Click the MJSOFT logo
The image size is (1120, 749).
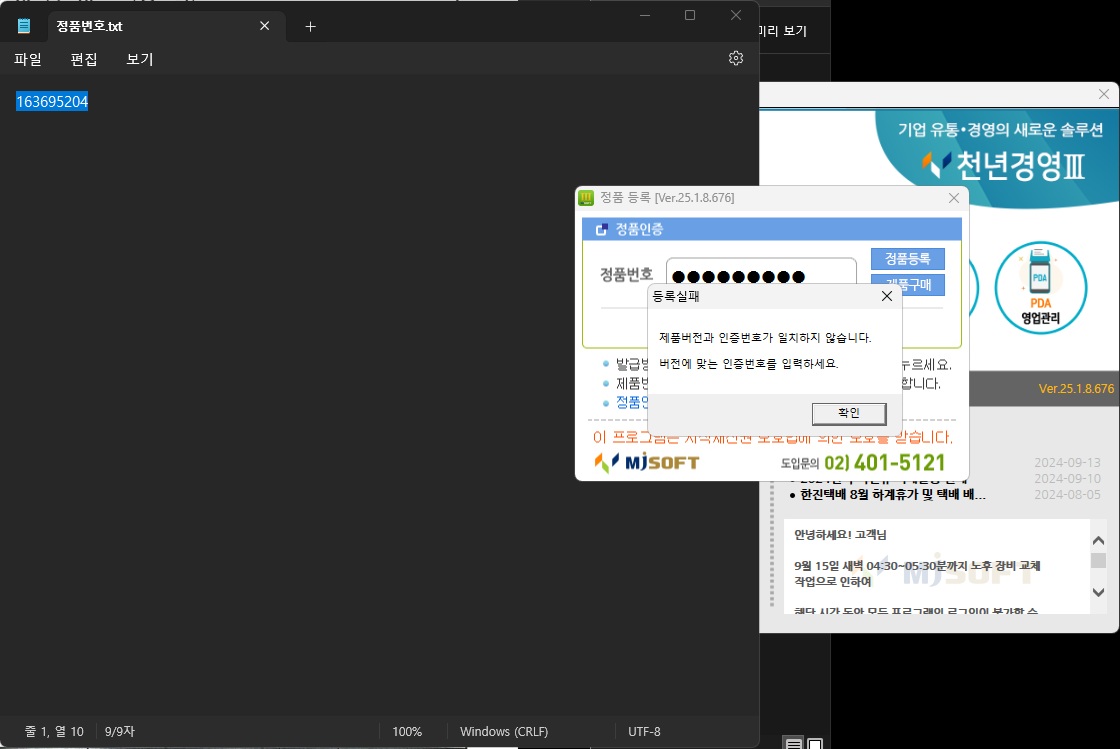pos(647,463)
